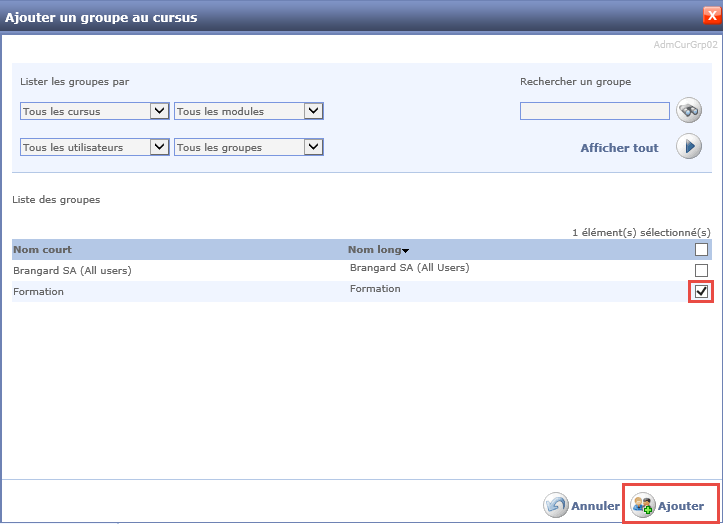Image resolution: width=723 pixels, height=524 pixels.
Task: Select the Formation row short name
Action: [38, 291]
